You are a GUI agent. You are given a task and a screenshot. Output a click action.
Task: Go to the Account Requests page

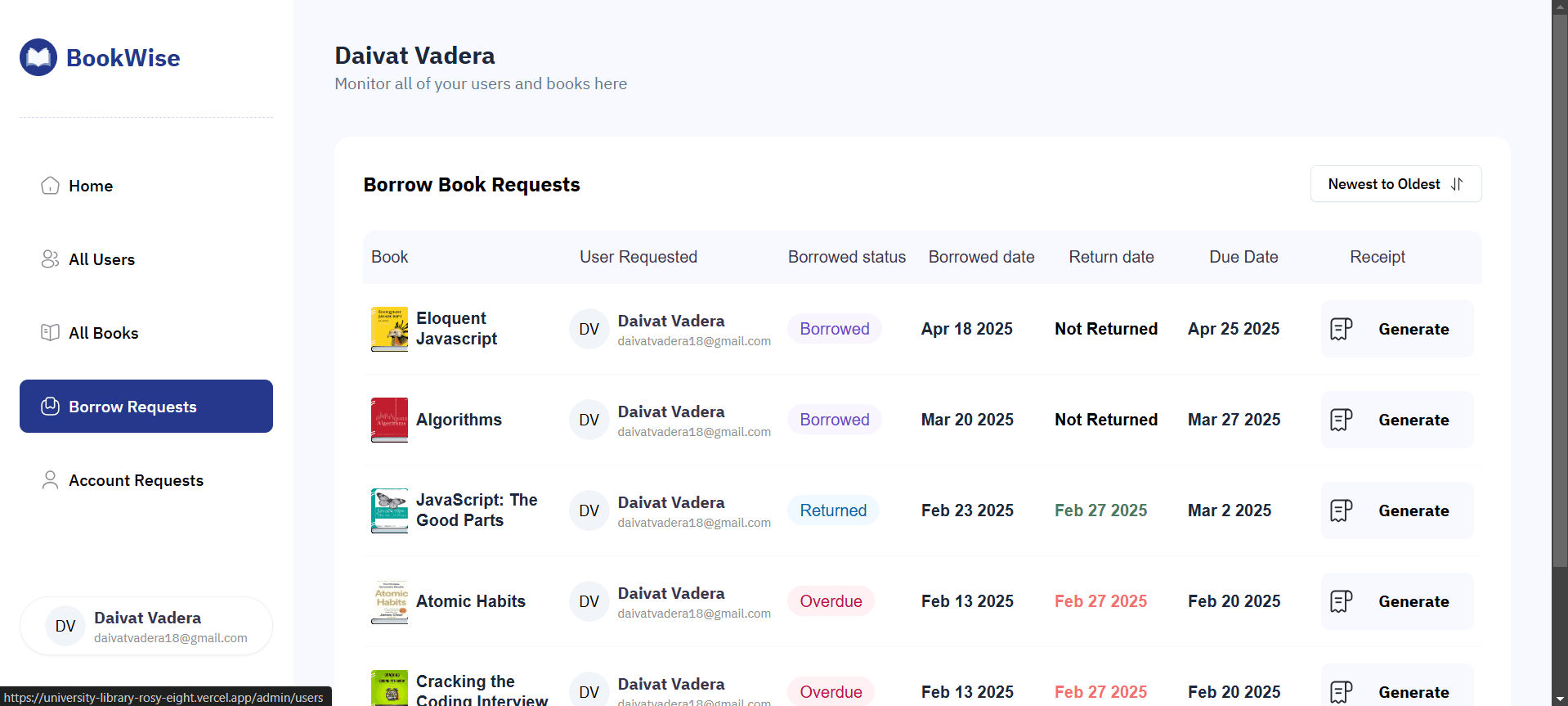tap(136, 480)
